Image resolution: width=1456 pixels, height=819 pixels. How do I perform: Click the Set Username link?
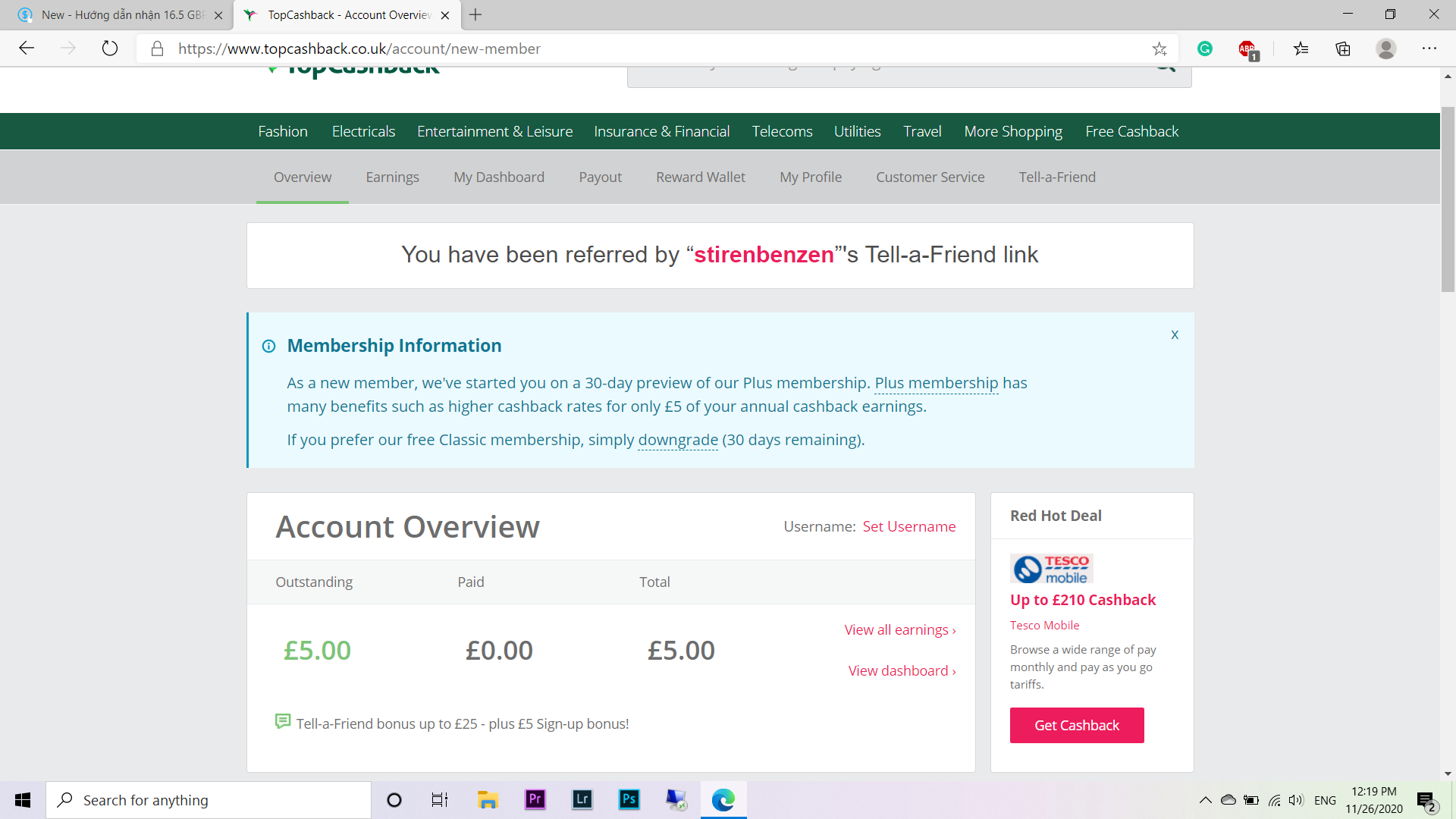coord(908,526)
